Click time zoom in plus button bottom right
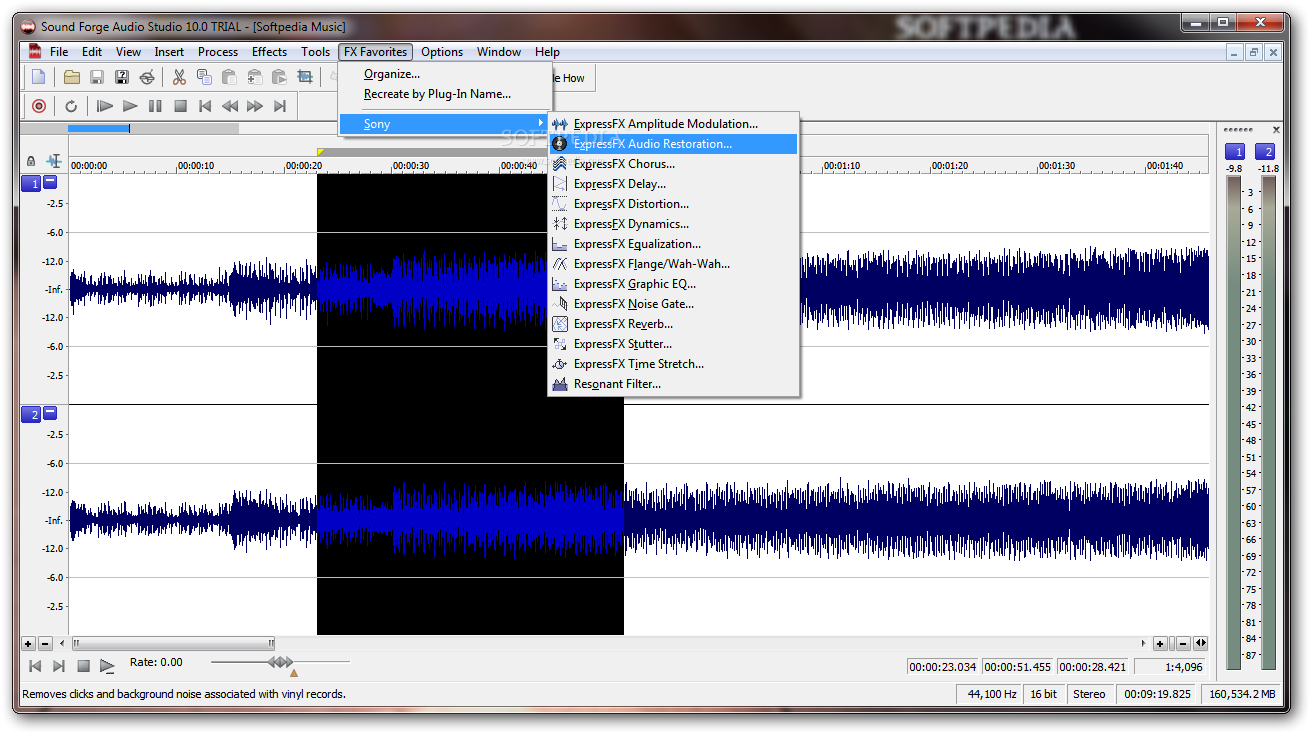The width and height of the screenshot is (1311, 734). pyautogui.click(x=1160, y=644)
